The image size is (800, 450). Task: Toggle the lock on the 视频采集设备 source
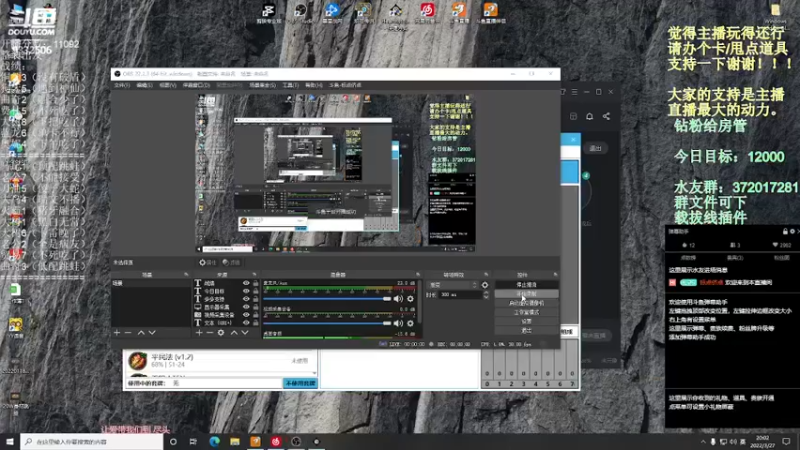pos(256,315)
